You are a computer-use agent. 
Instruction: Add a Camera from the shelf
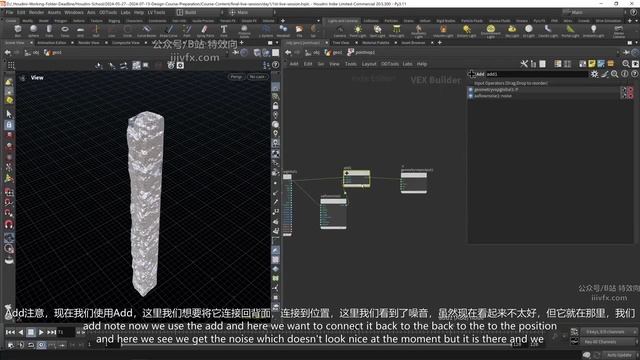[340, 31]
